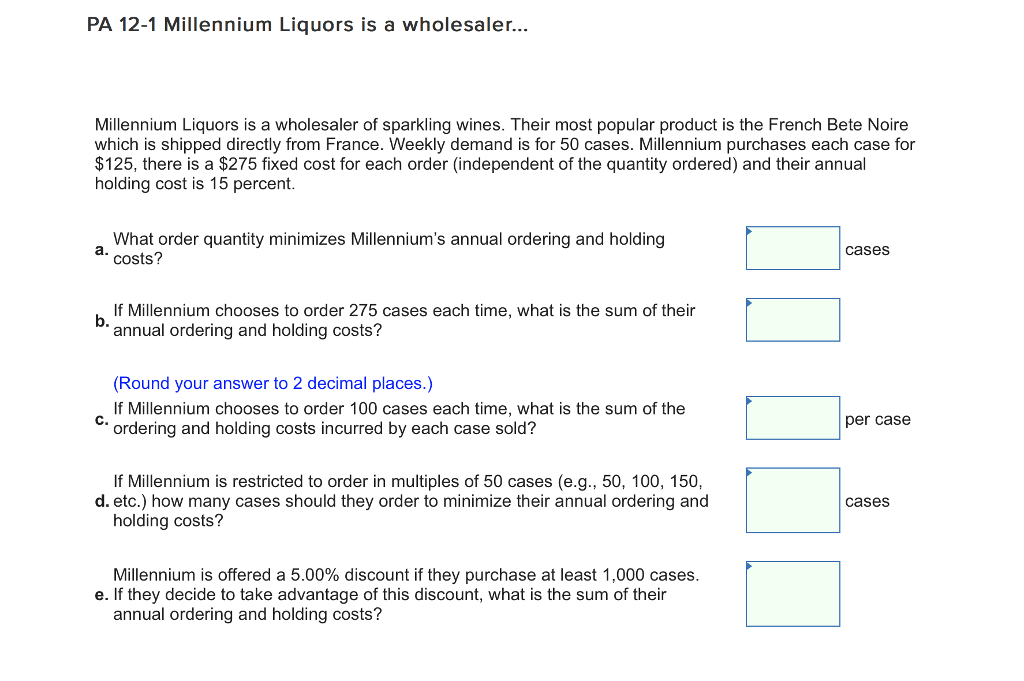Click the 'cases' label beside answer d
1024x681 pixels.
867,501
